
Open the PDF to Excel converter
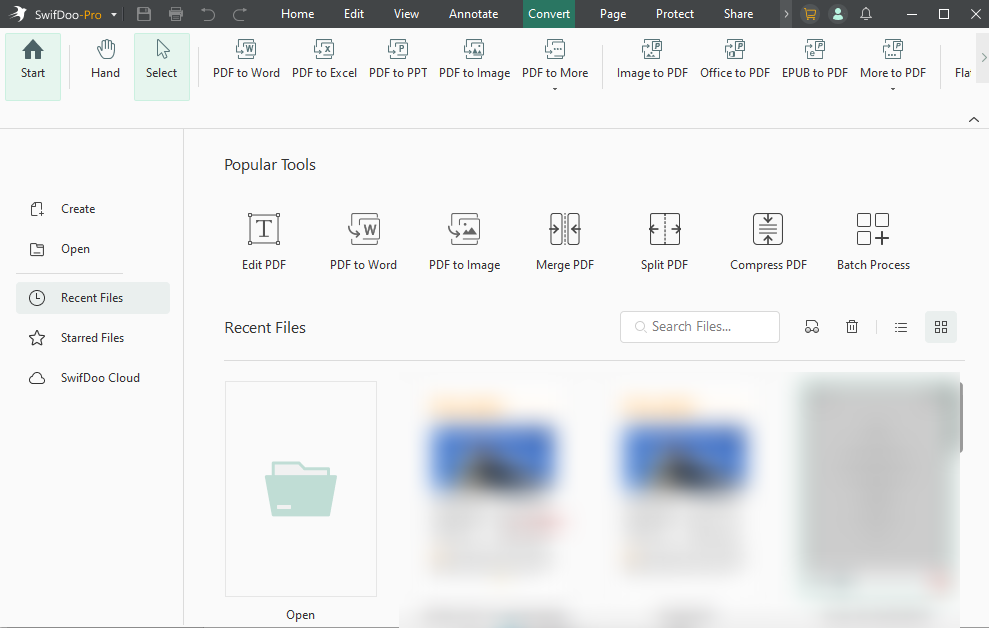tap(324, 60)
